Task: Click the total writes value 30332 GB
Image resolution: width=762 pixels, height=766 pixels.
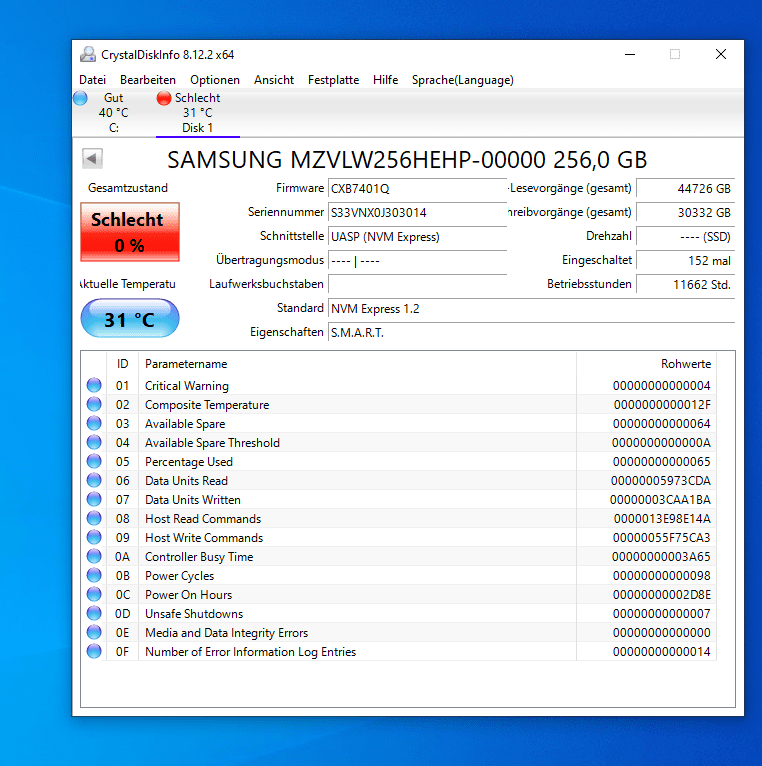Action: pos(685,213)
